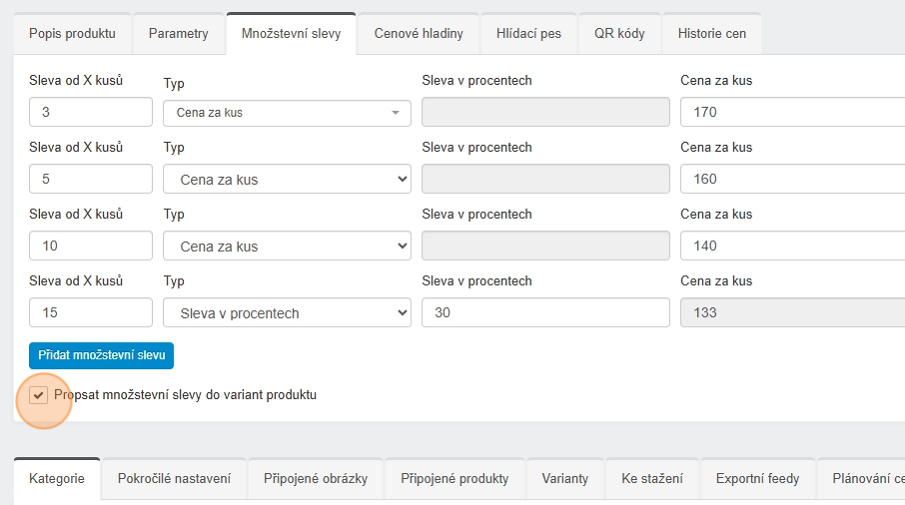905x505 pixels.
Task: Click Přidat množstevní slevu button
Action: point(101,355)
